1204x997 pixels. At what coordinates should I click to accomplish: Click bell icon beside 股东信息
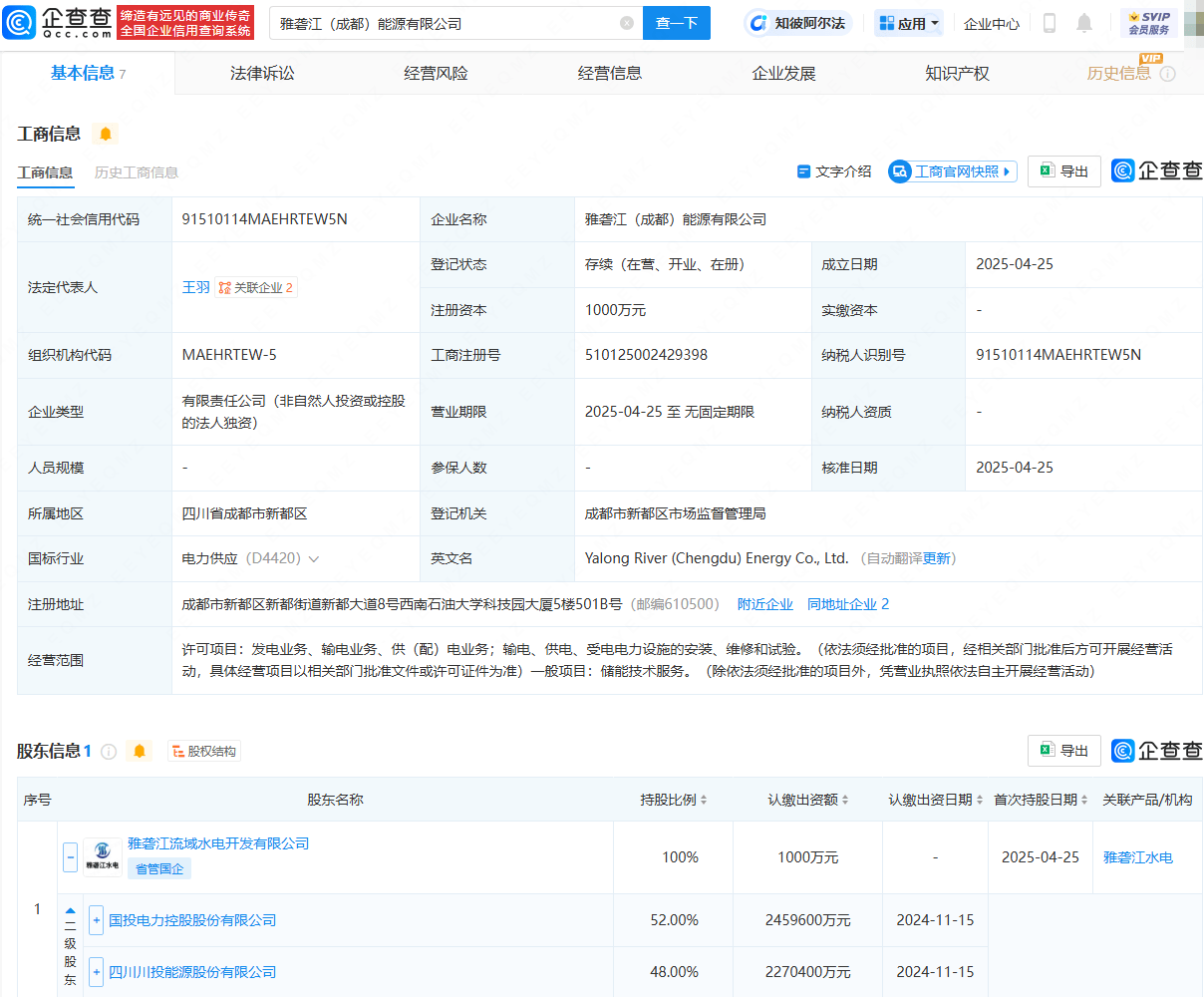(x=140, y=751)
